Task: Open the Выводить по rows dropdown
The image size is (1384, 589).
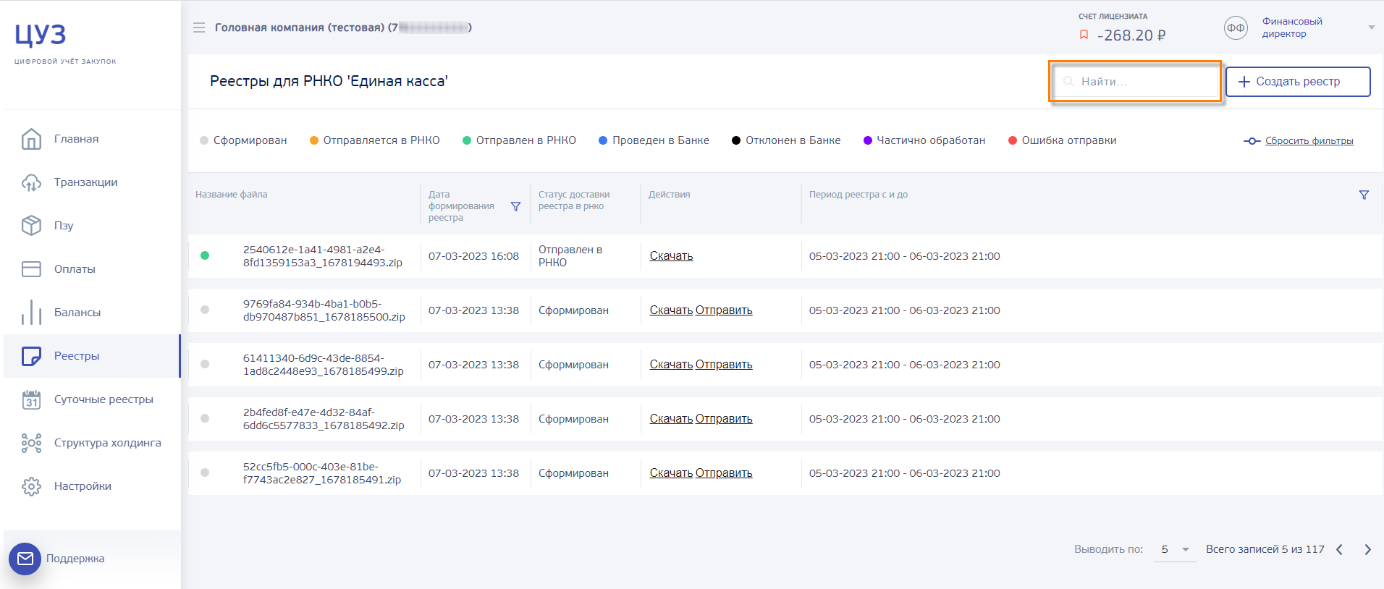Action: 1175,549
